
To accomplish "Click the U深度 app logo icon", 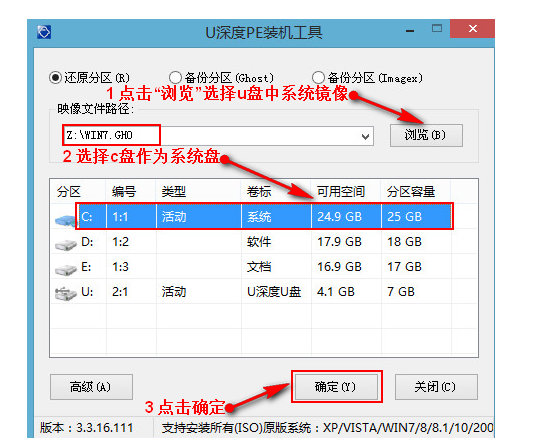I will point(44,32).
